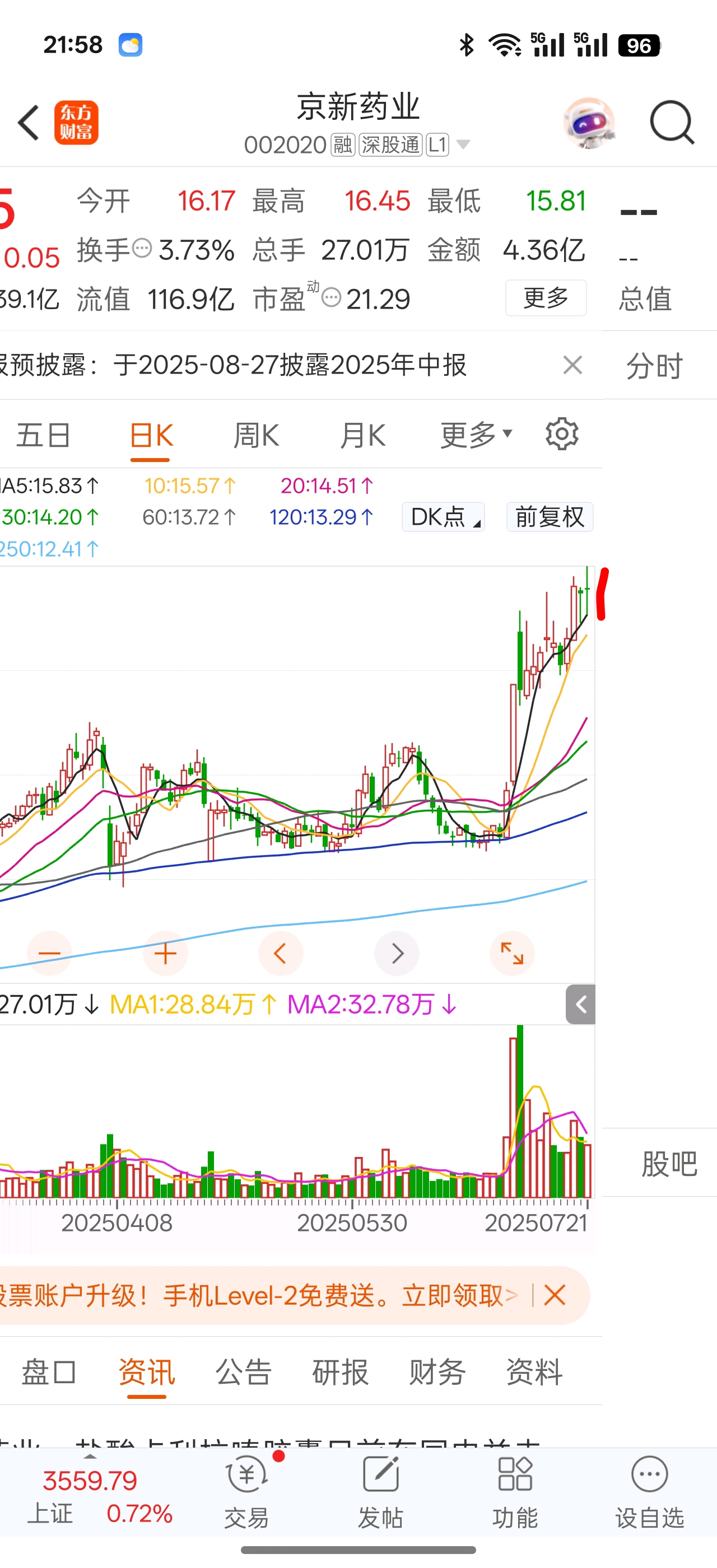Shift chart left with arrow button

(281, 953)
